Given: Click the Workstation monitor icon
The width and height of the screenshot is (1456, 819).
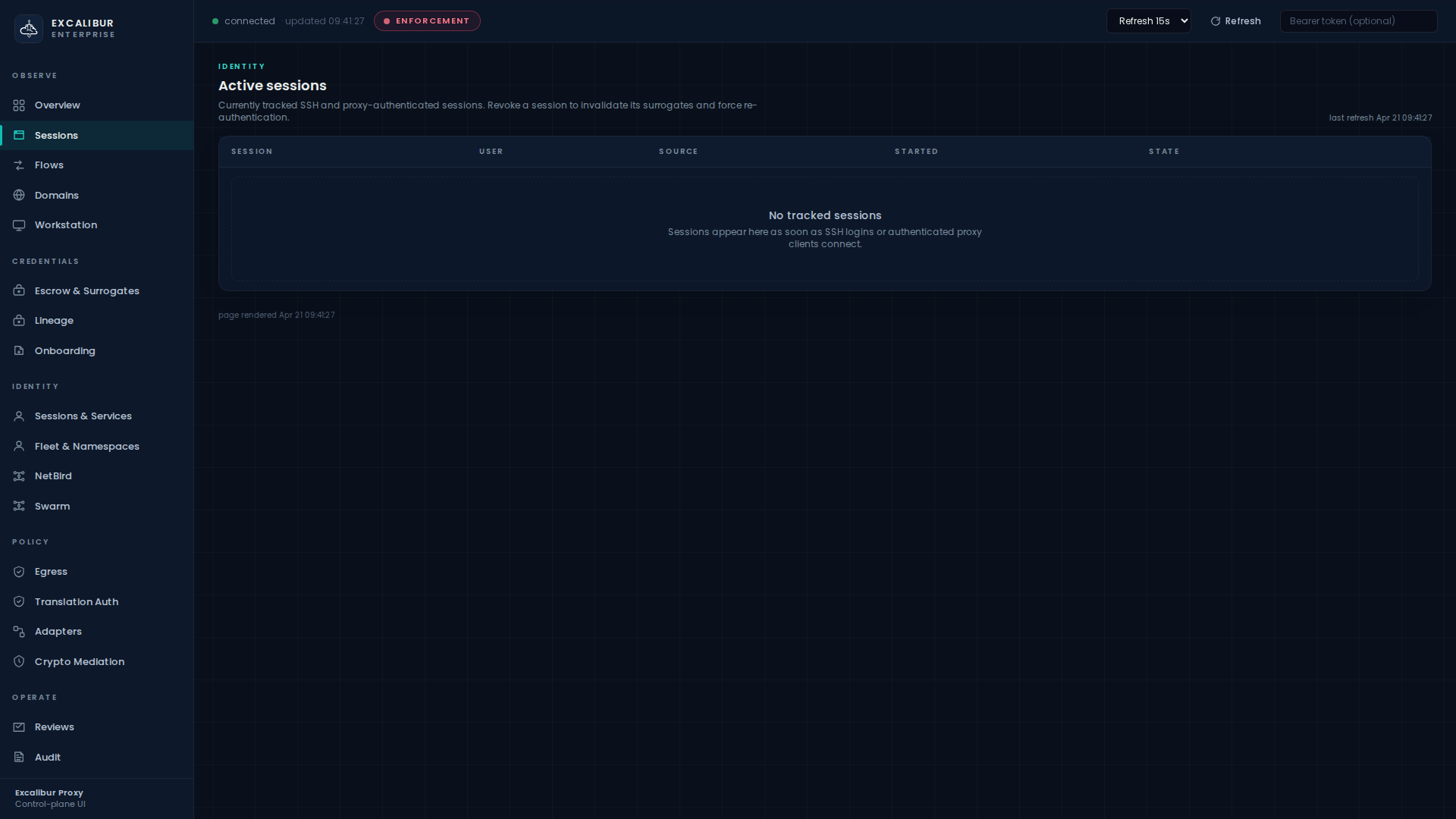Looking at the screenshot, I should [x=19, y=225].
